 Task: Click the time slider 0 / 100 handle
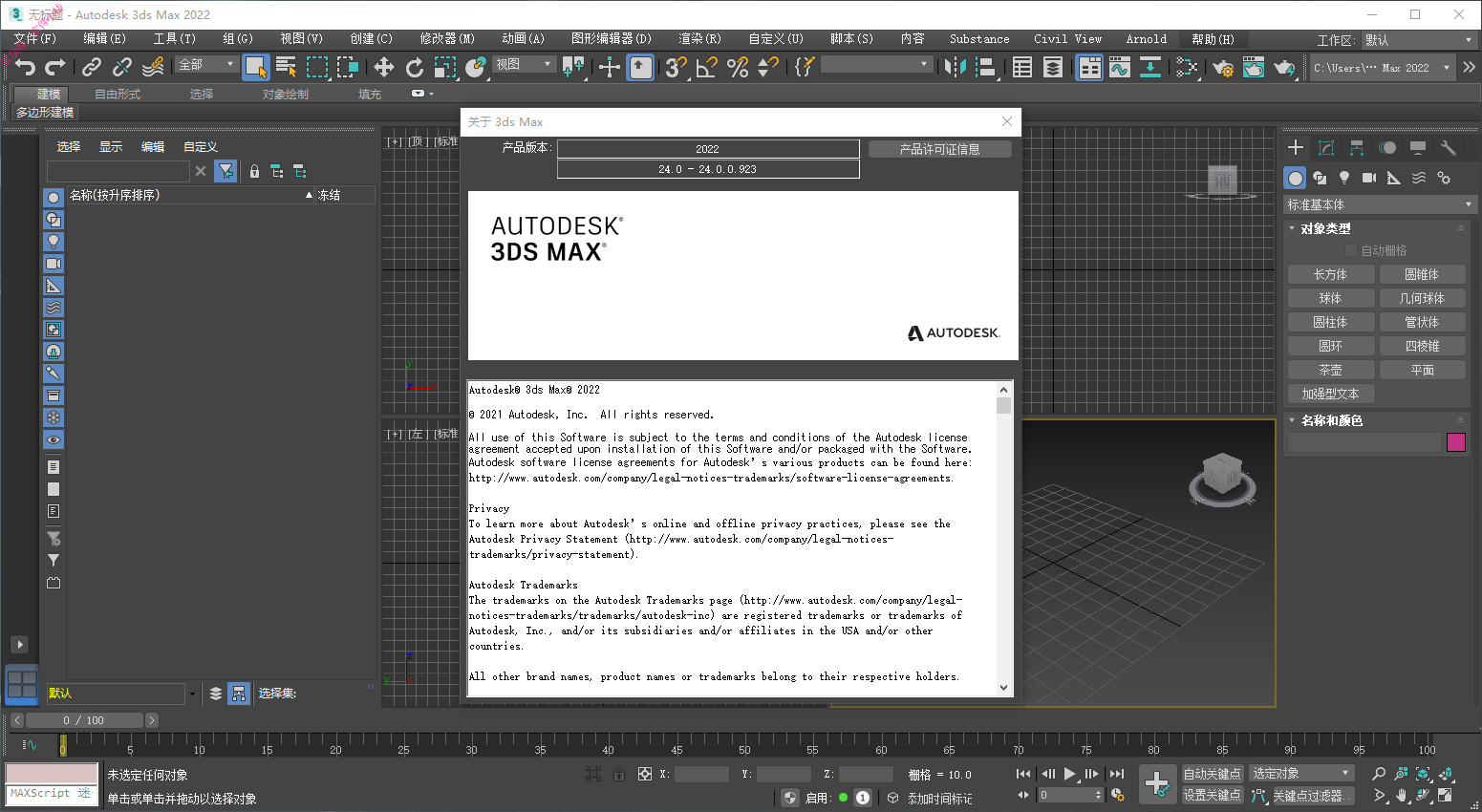(x=84, y=720)
